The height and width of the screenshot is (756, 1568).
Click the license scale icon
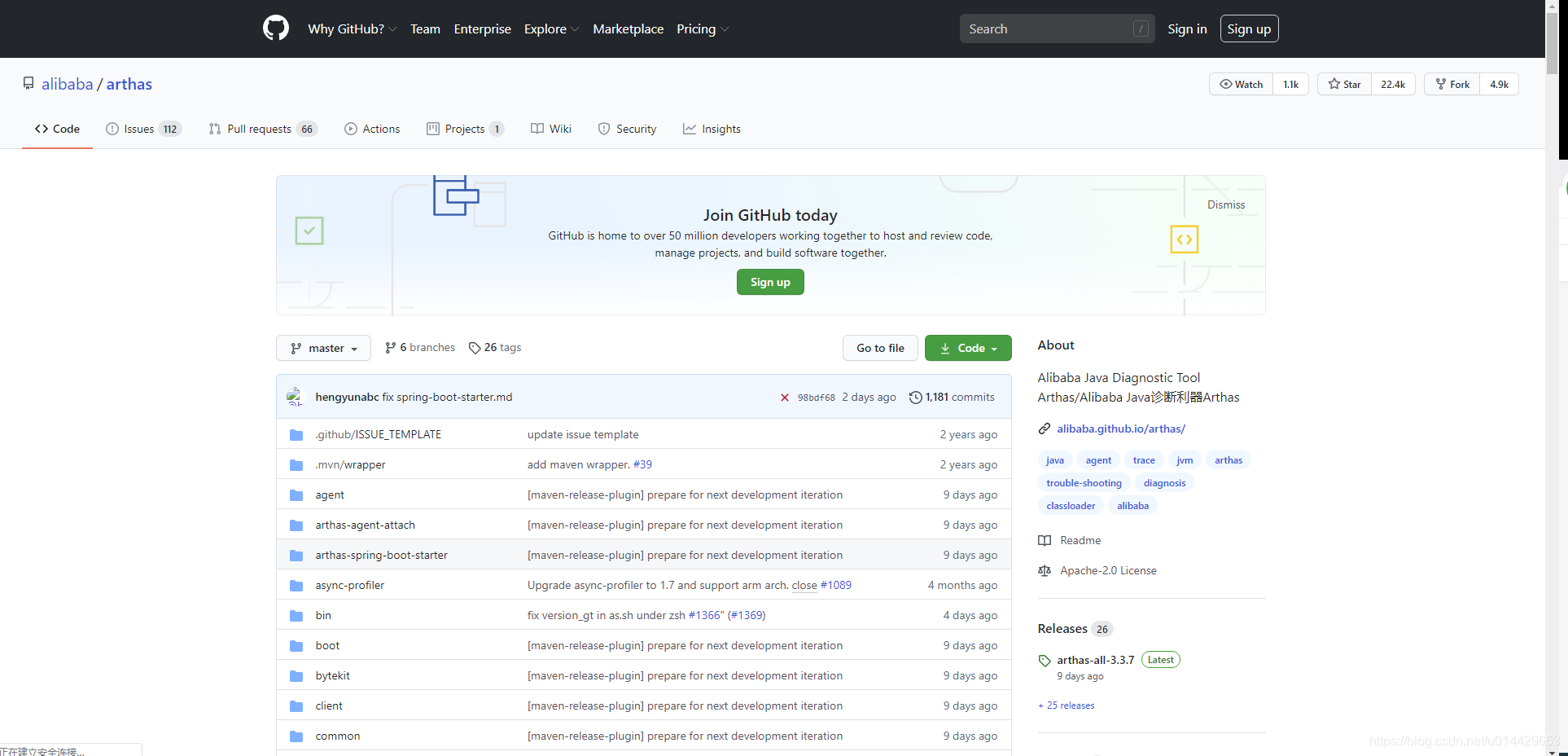[1045, 570]
